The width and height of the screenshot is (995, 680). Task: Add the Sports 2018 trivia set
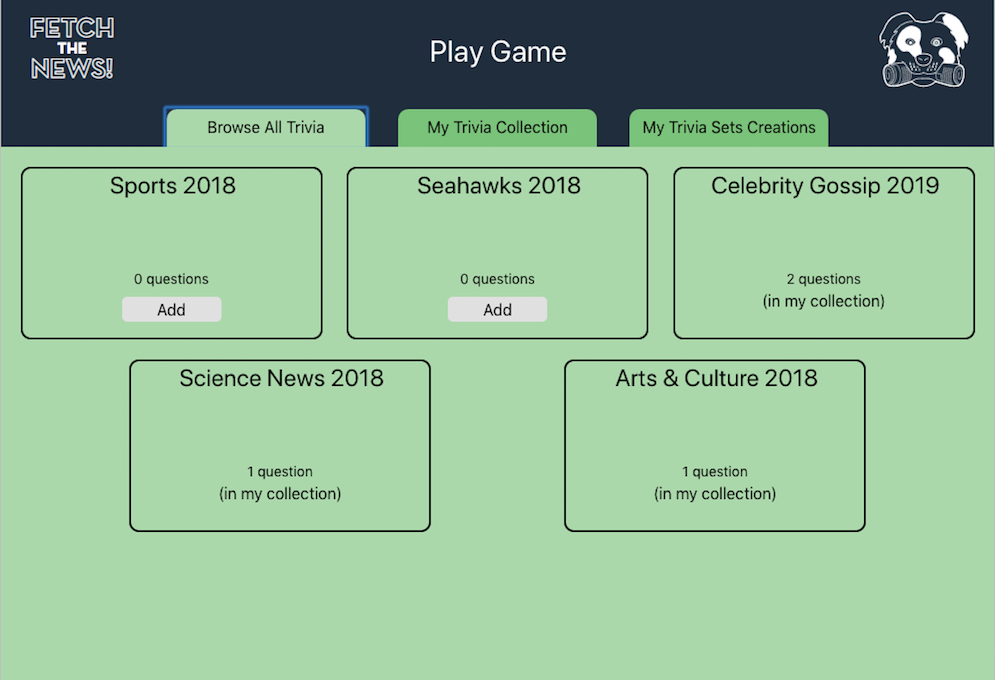(x=172, y=310)
